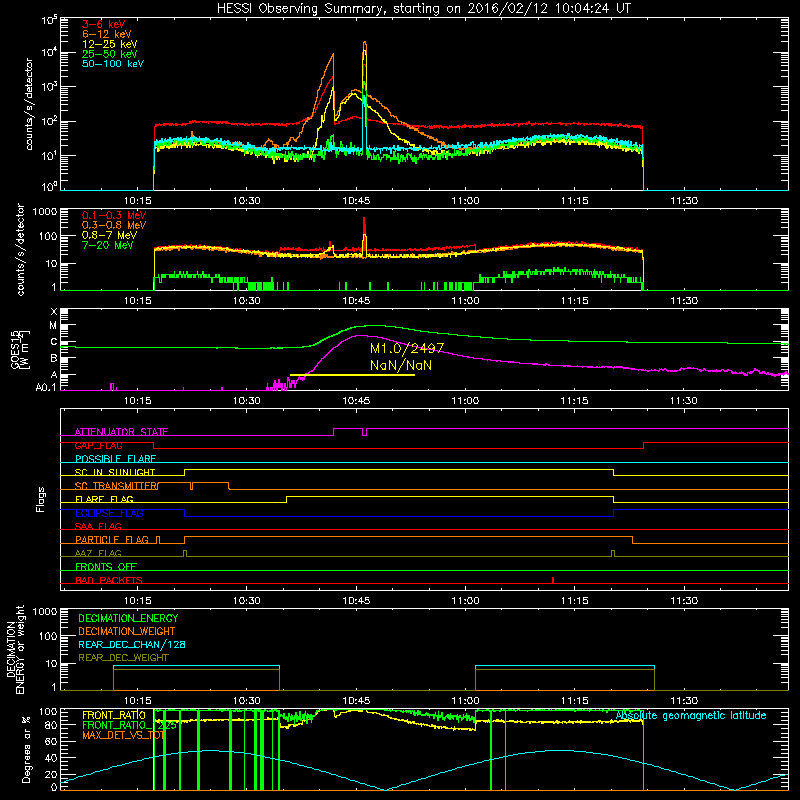Screen dimensions: 800x800
Task: Select the REAR_DEC_WEIGHT legend label
Action: point(123,658)
